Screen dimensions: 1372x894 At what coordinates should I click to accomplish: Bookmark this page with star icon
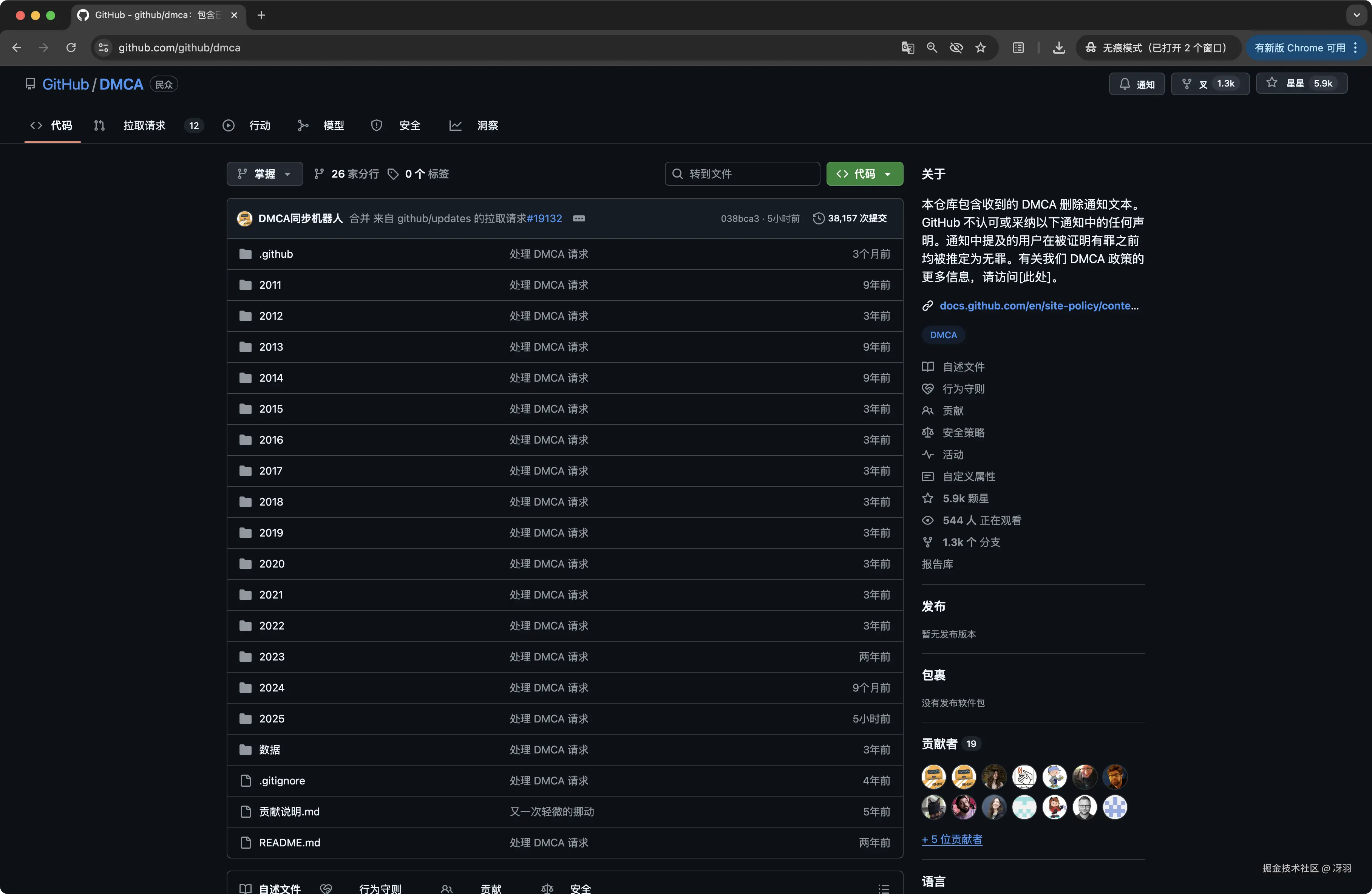coord(981,48)
